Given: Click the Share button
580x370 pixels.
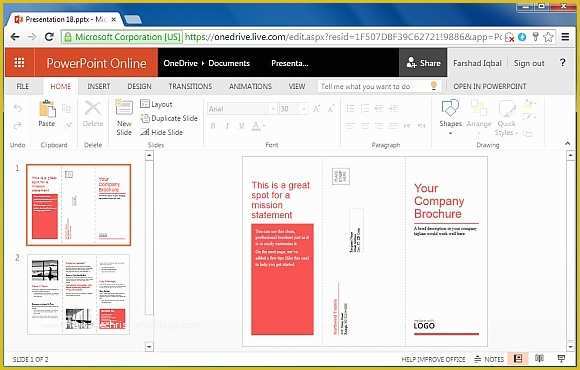Looking at the screenshot, I should point(423,63).
